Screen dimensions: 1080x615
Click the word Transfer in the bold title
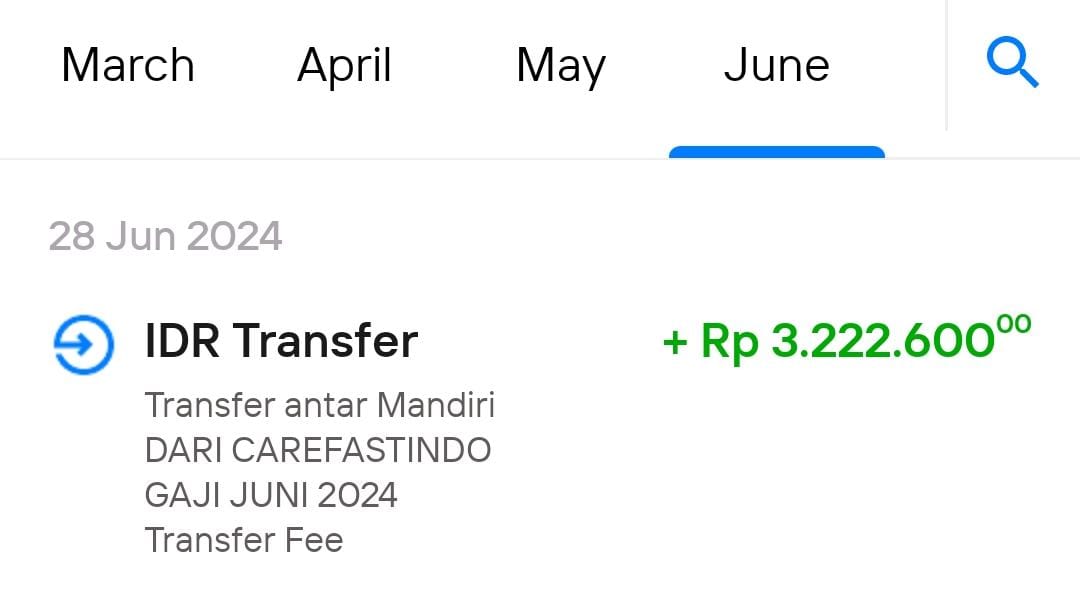coord(325,340)
